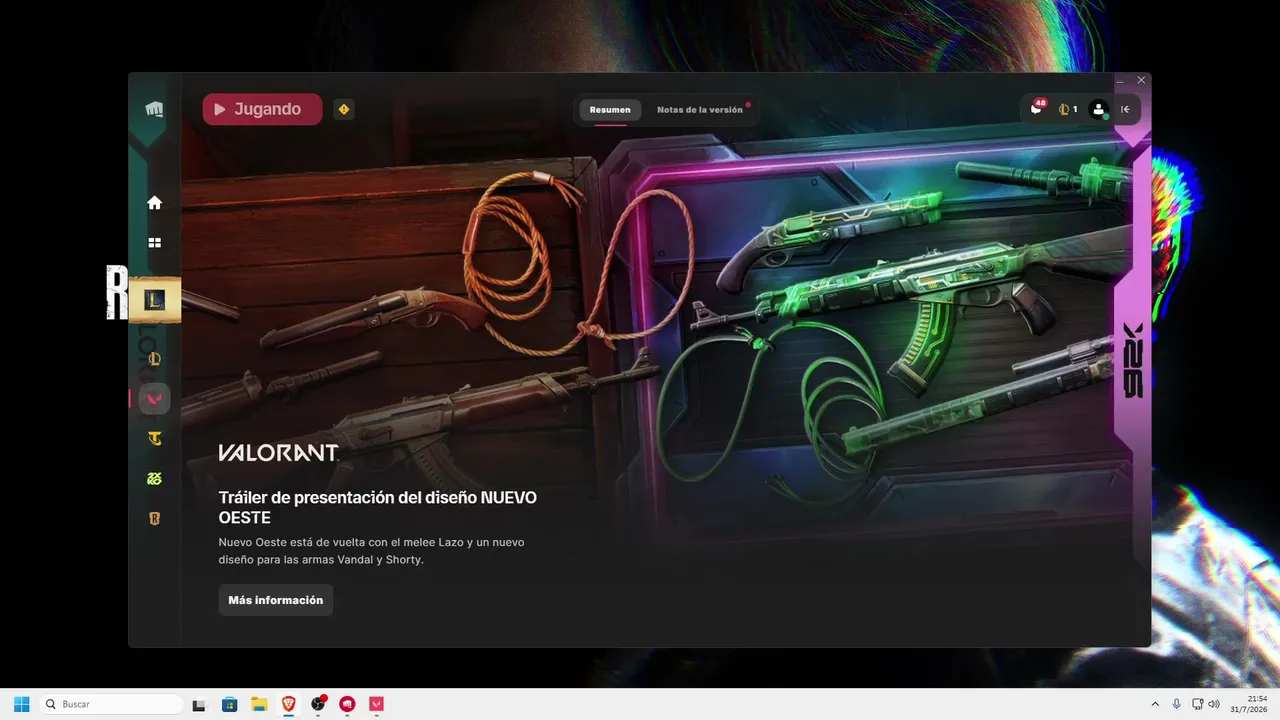Click the red Jugando play button
The height and width of the screenshot is (720, 1280).
coord(262,109)
